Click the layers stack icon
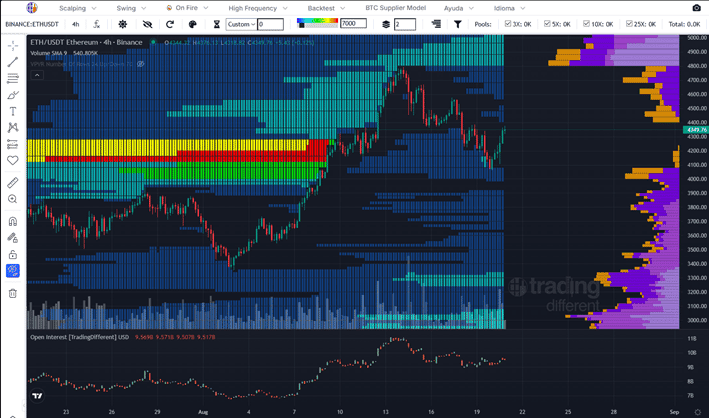This screenshot has width=709, height=418. click(x=386, y=24)
